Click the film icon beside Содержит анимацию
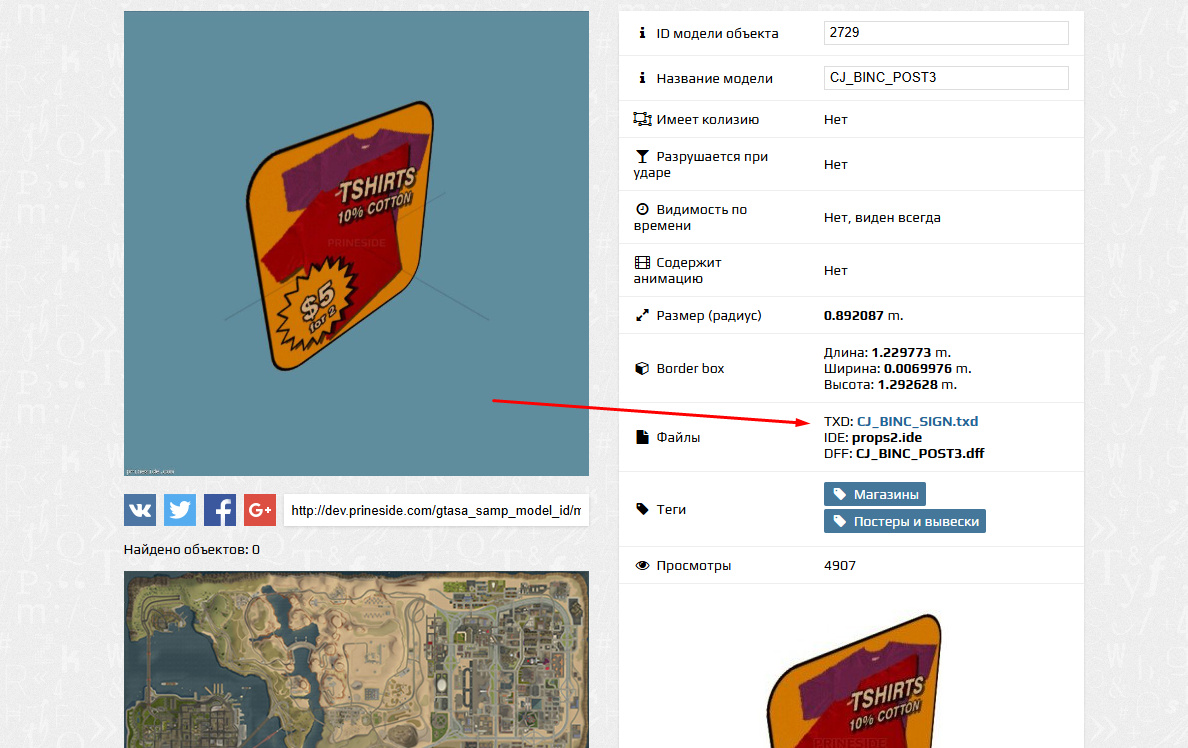This screenshot has height=748, width=1188. tap(642, 263)
